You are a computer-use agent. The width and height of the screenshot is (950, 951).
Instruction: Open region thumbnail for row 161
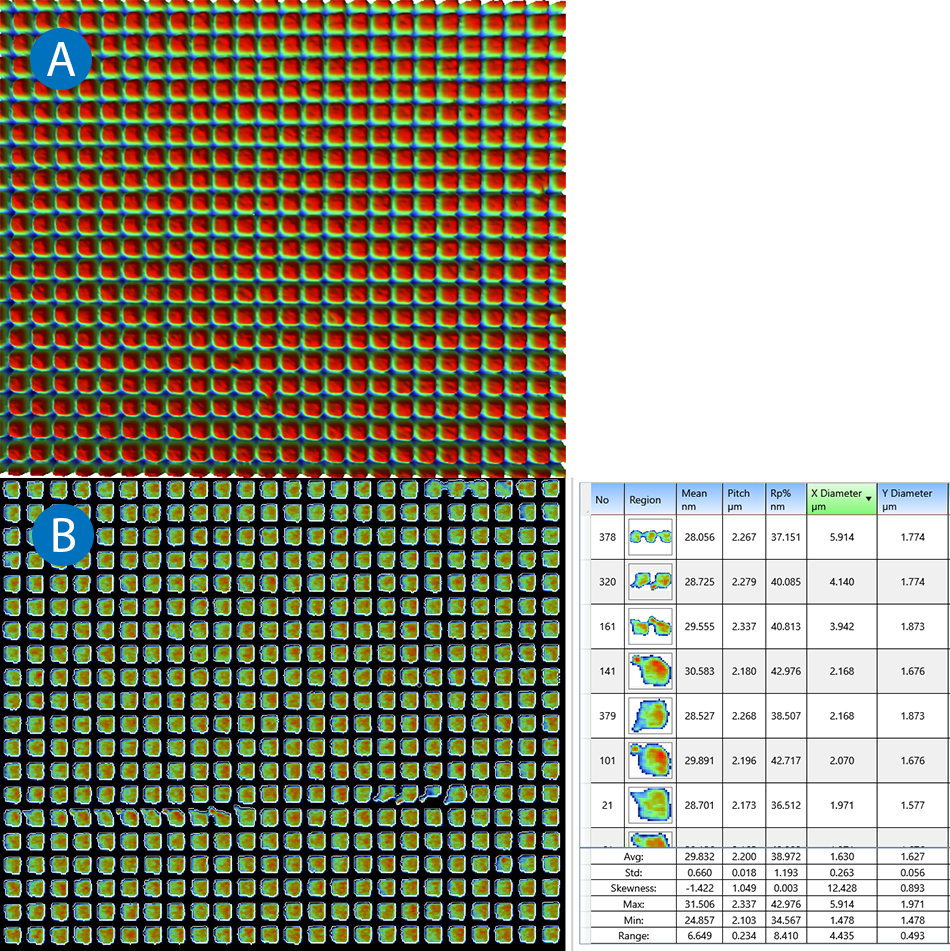click(x=650, y=627)
